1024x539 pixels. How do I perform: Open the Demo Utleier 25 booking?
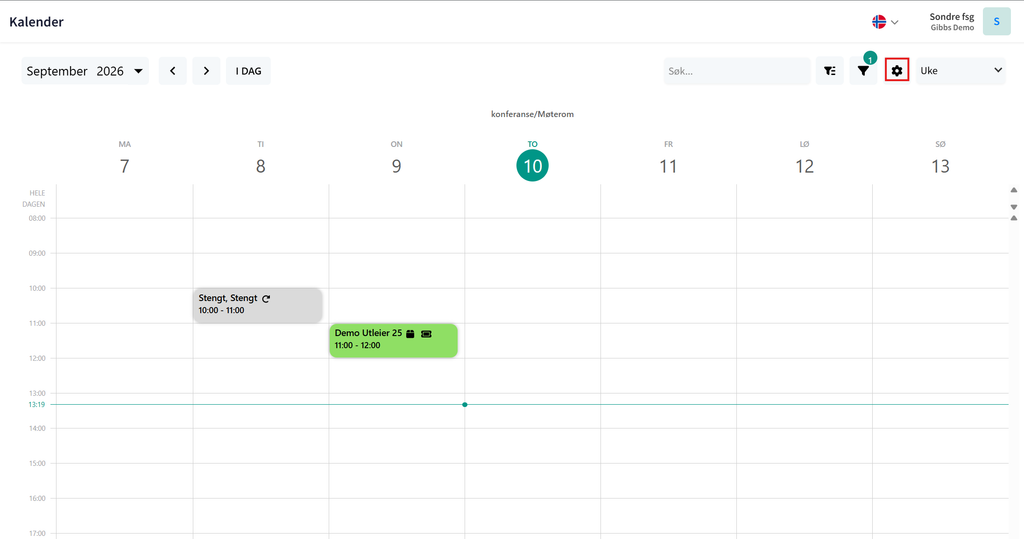click(x=393, y=340)
